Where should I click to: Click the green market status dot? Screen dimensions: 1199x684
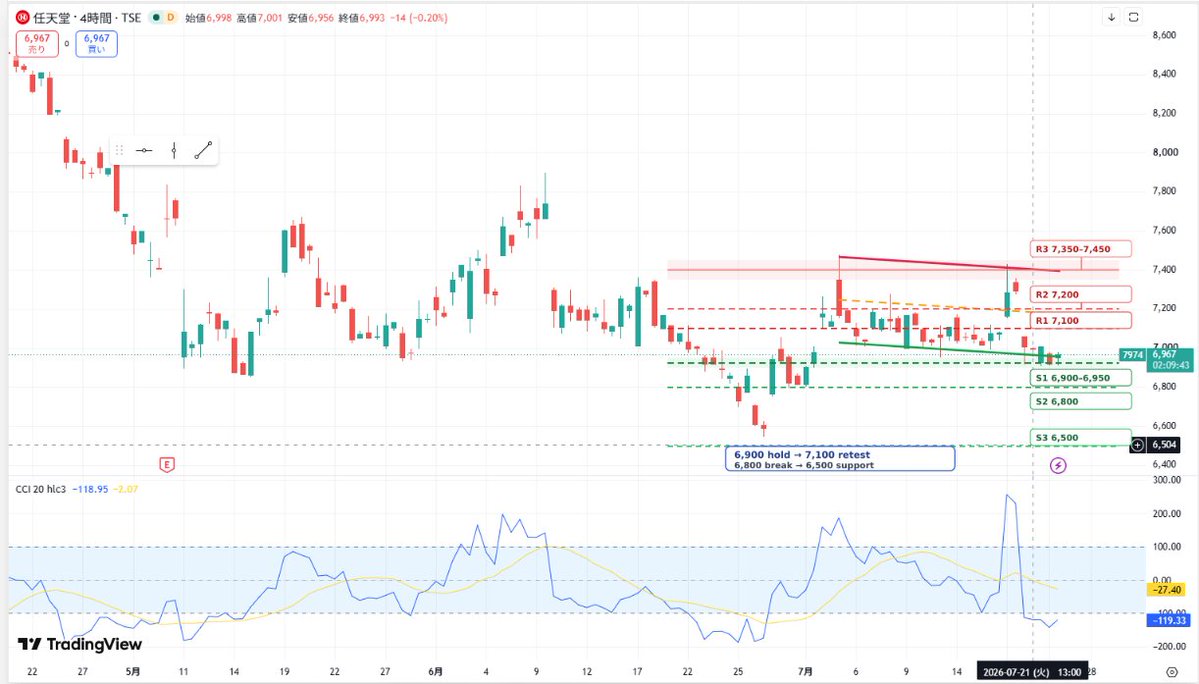point(156,18)
